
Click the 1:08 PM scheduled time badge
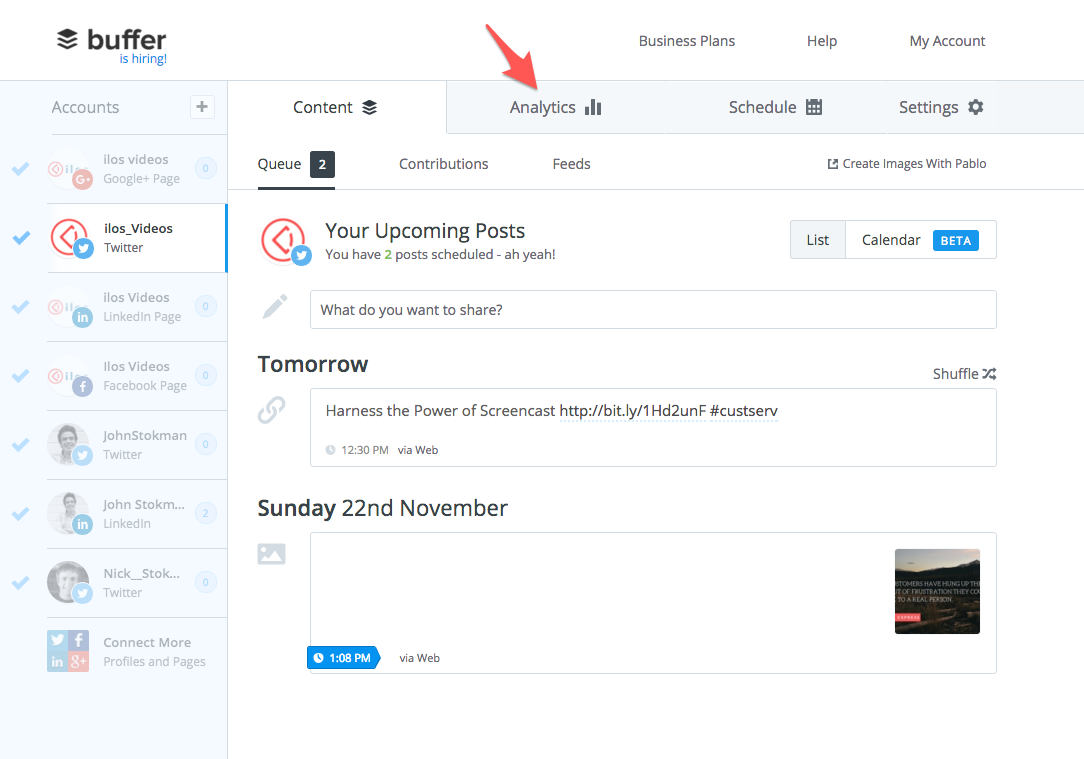(x=343, y=658)
